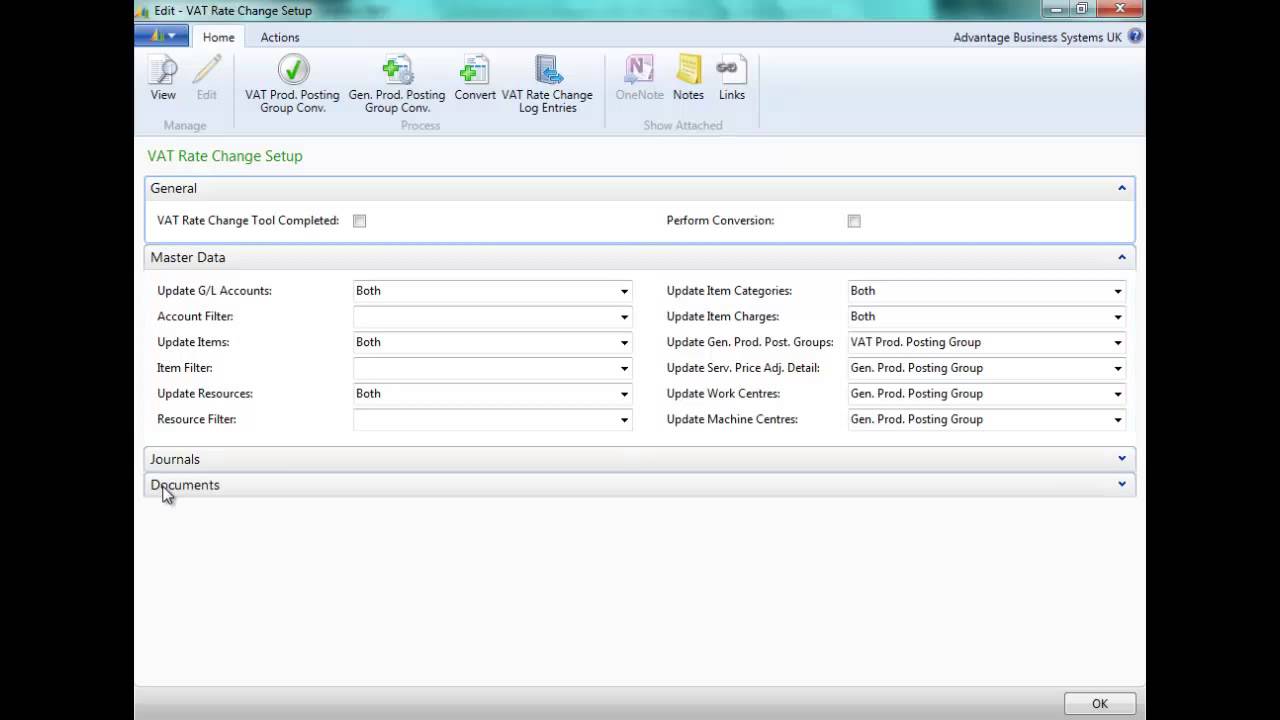Click the OK button
This screenshot has width=1280, height=720.
click(x=1100, y=703)
